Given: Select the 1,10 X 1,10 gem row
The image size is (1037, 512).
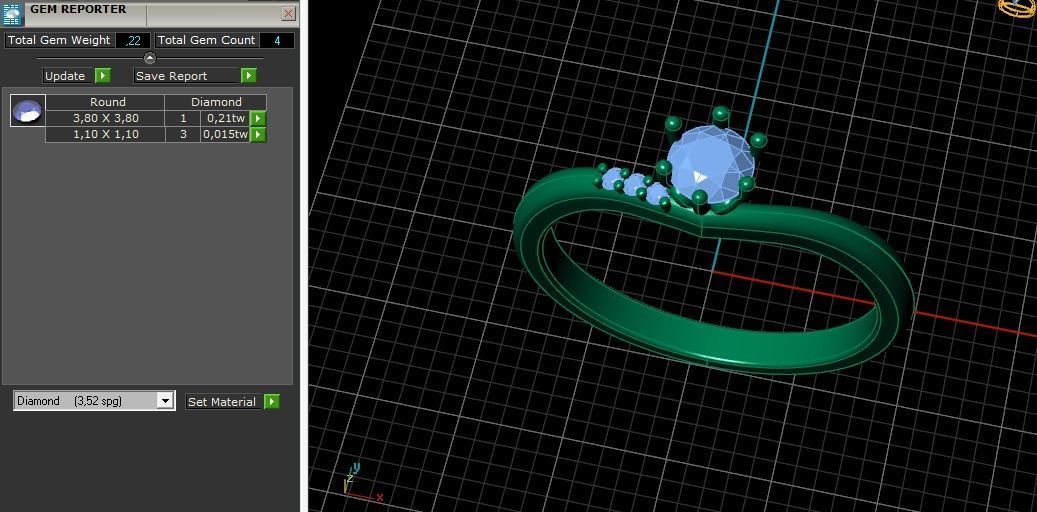Looking at the screenshot, I should click(156, 134).
